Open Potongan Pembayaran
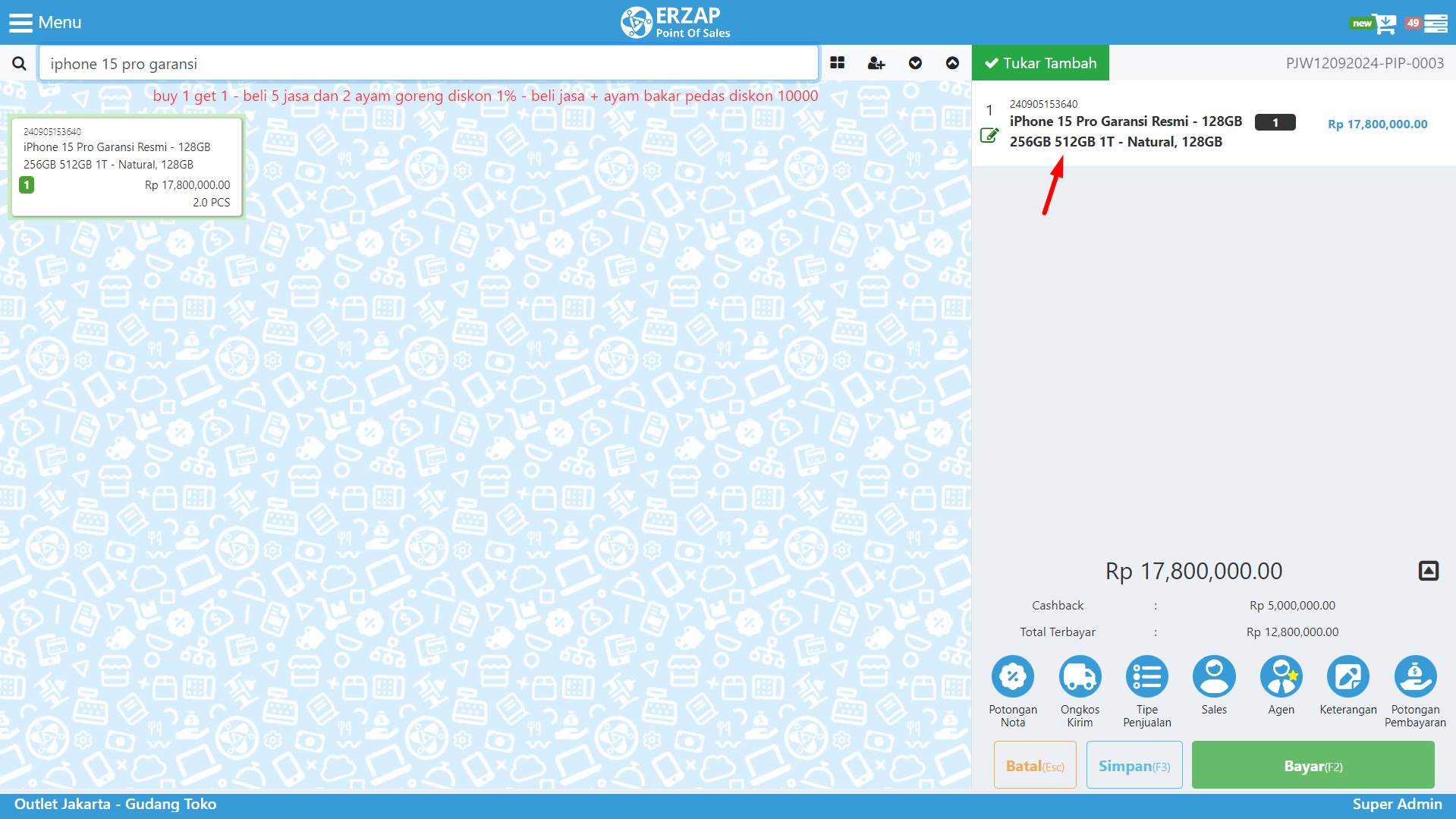 [1415, 691]
